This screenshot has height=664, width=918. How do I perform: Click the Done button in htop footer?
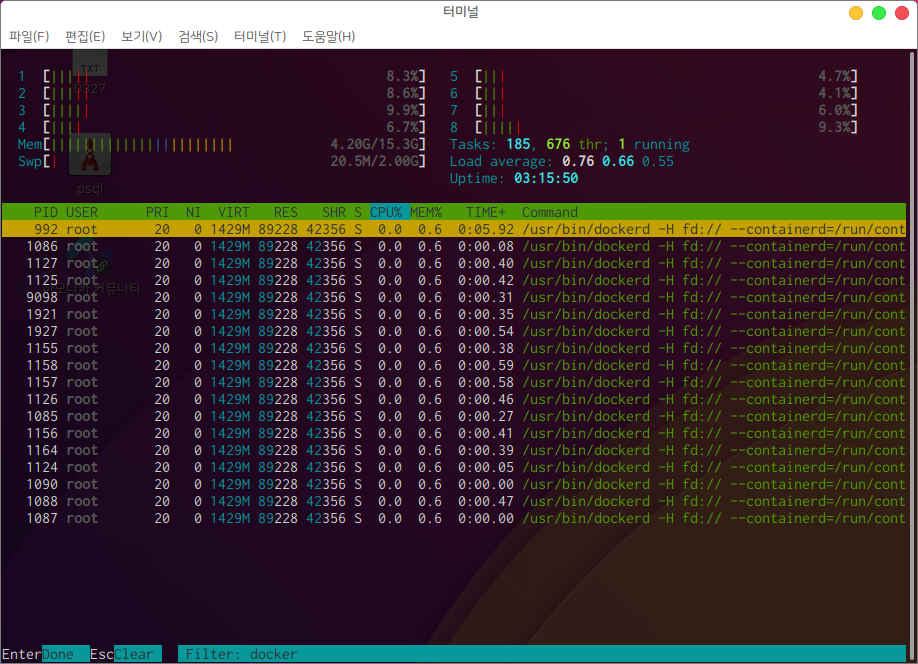pyautogui.click(x=58, y=654)
